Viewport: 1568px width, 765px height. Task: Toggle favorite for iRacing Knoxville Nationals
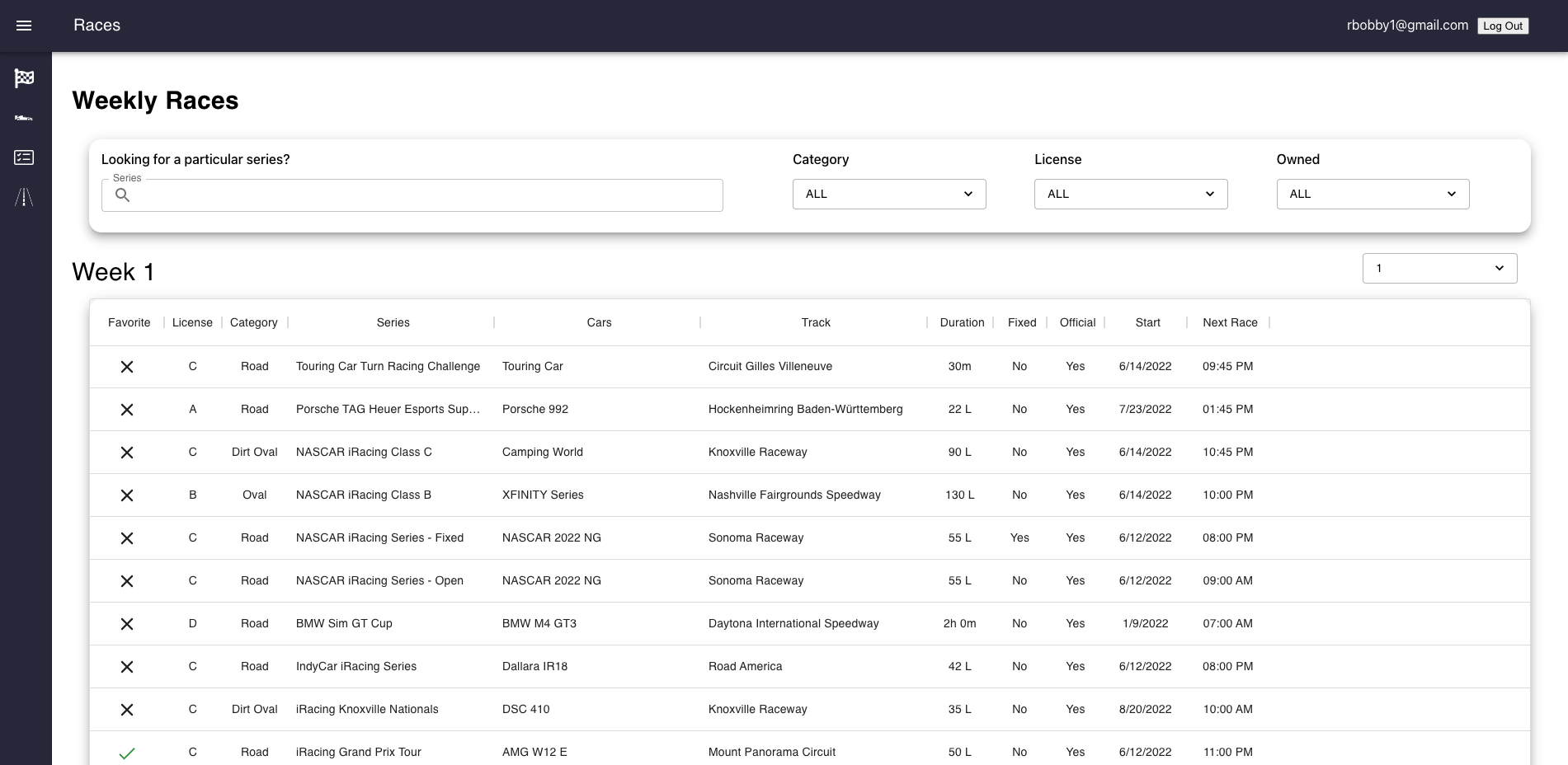tap(127, 710)
